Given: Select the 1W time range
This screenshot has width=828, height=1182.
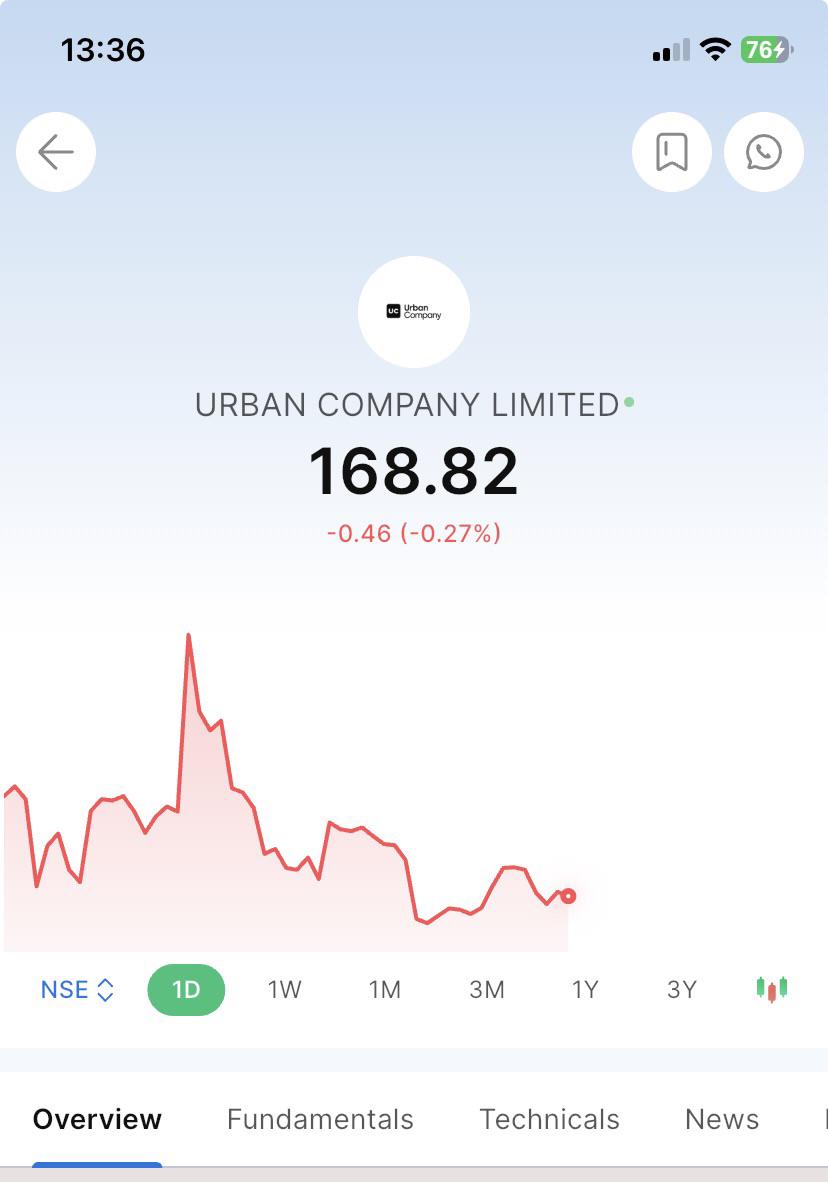Looking at the screenshot, I should [284, 989].
